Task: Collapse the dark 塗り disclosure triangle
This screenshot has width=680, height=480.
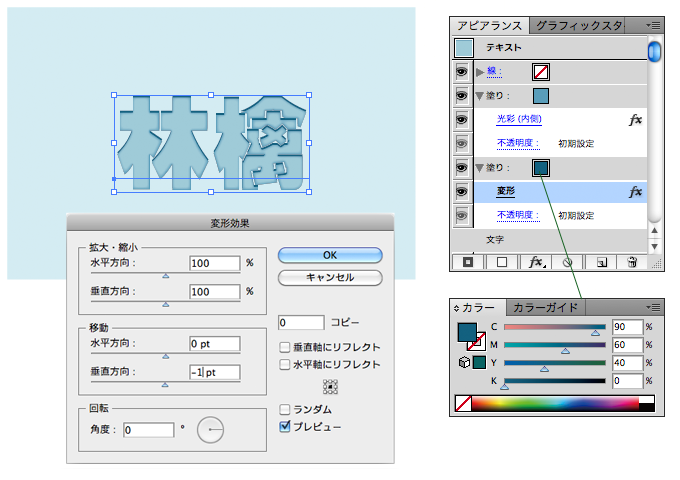Action: tap(479, 168)
